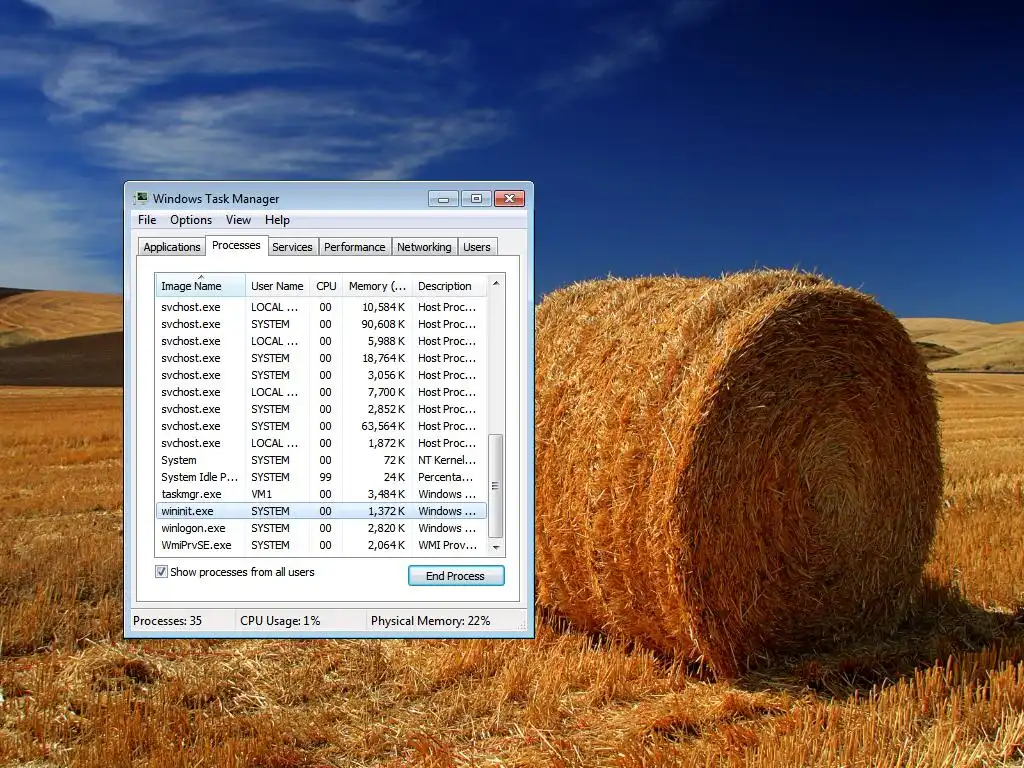The image size is (1024, 768).
Task: Click the process list scrollbar thumb
Action: (496, 486)
